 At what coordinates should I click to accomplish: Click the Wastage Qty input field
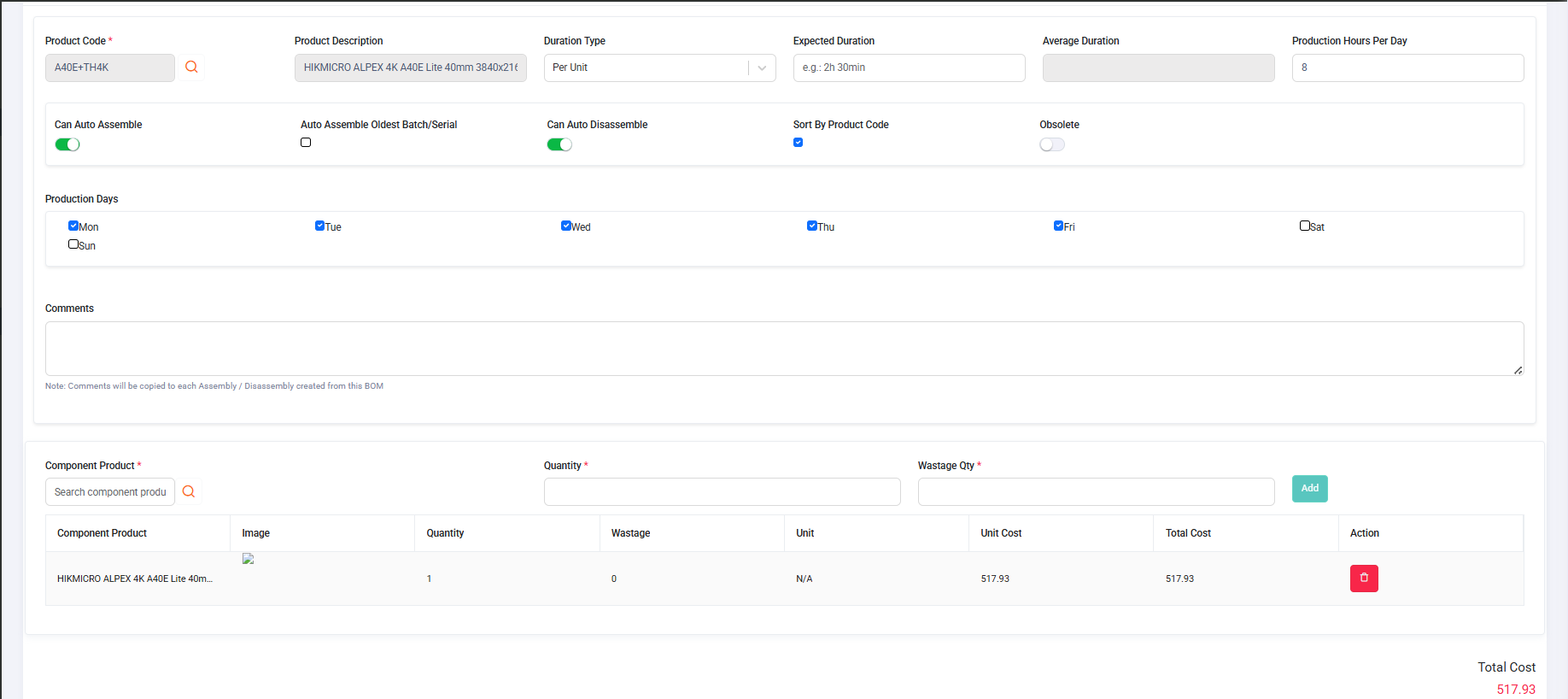pyautogui.click(x=1096, y=492)
